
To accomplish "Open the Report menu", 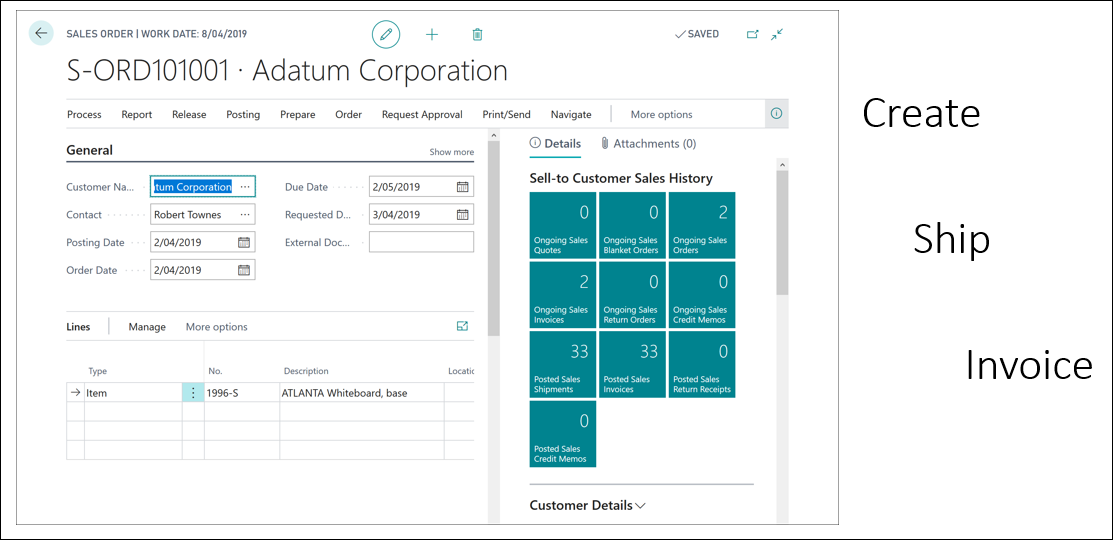I will [137, 114].
